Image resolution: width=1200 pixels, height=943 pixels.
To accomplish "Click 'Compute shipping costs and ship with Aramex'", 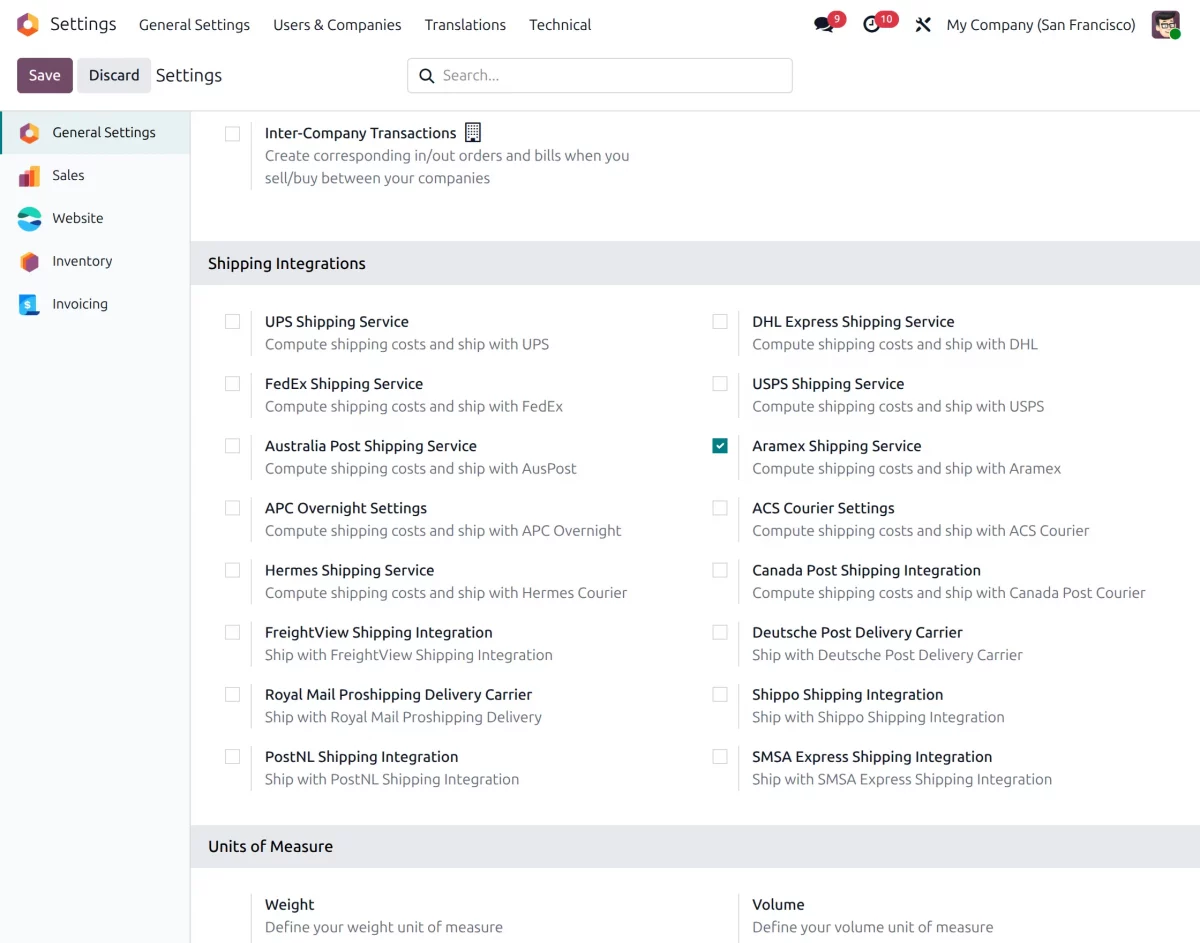I will [x=906, y=469].
